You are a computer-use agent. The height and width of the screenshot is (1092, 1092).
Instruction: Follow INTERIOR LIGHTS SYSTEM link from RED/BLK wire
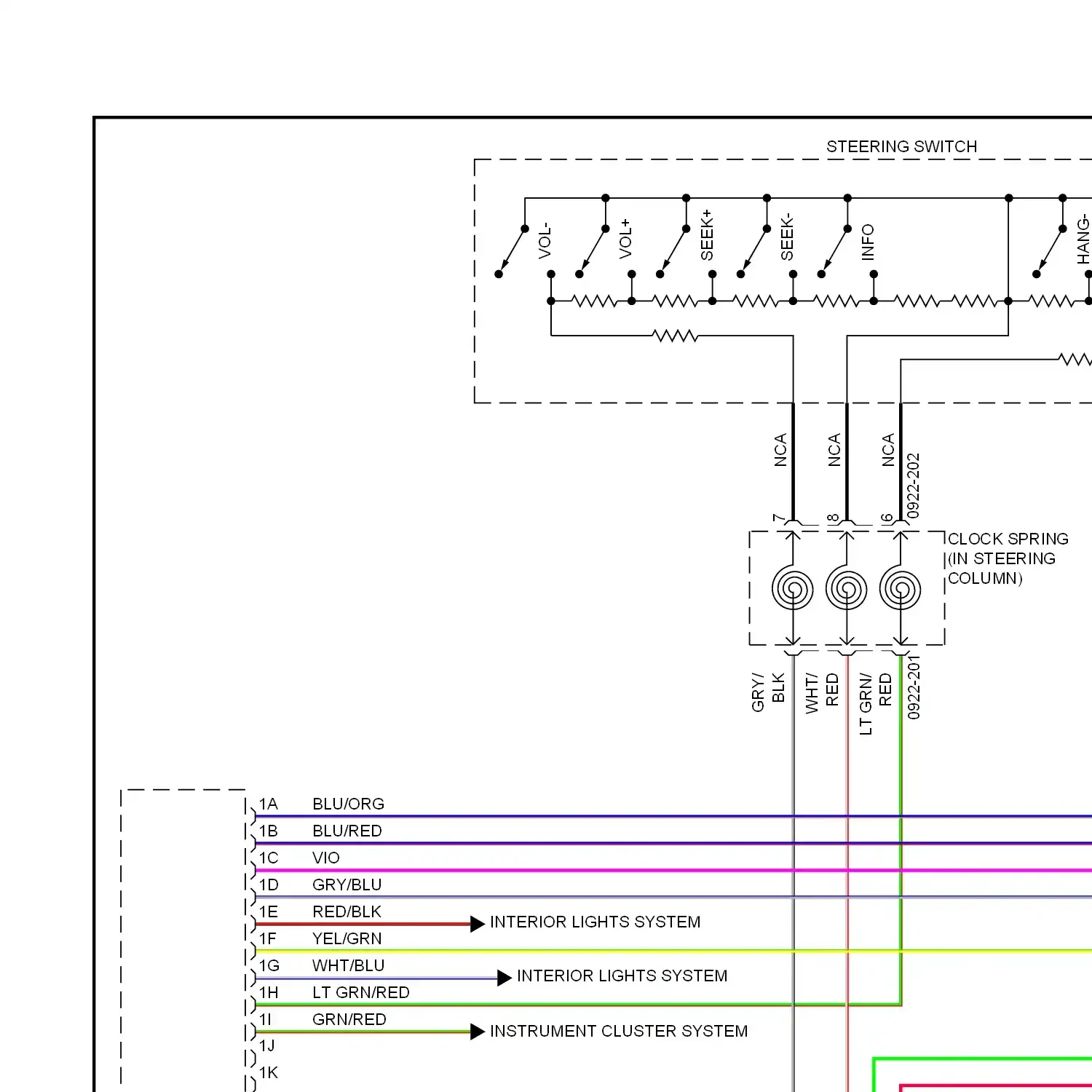(595, 922)
